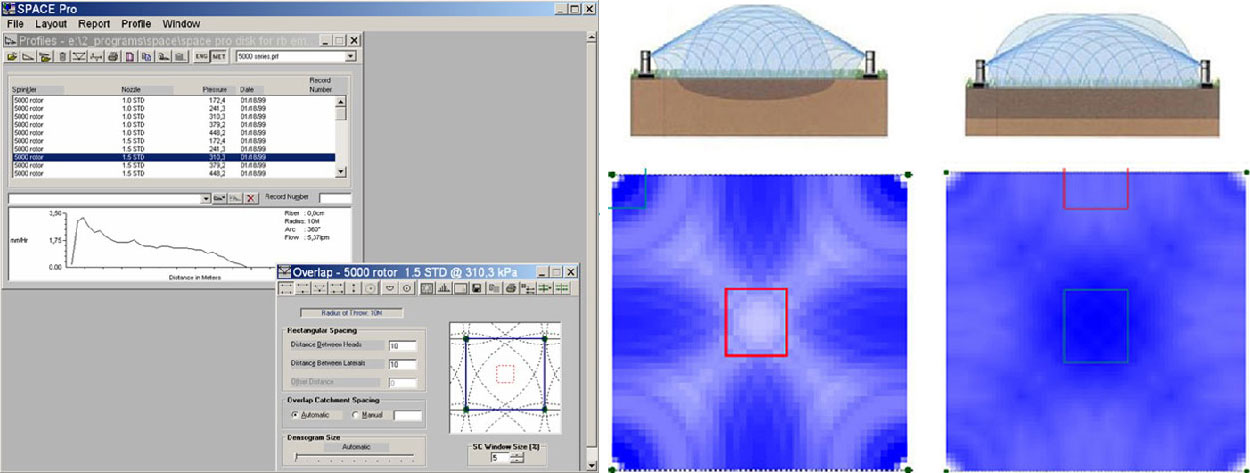Open the 5000 series.prf file dropdown
Image resolution: width=1250 pixels, height=473 pixels.
349,57
